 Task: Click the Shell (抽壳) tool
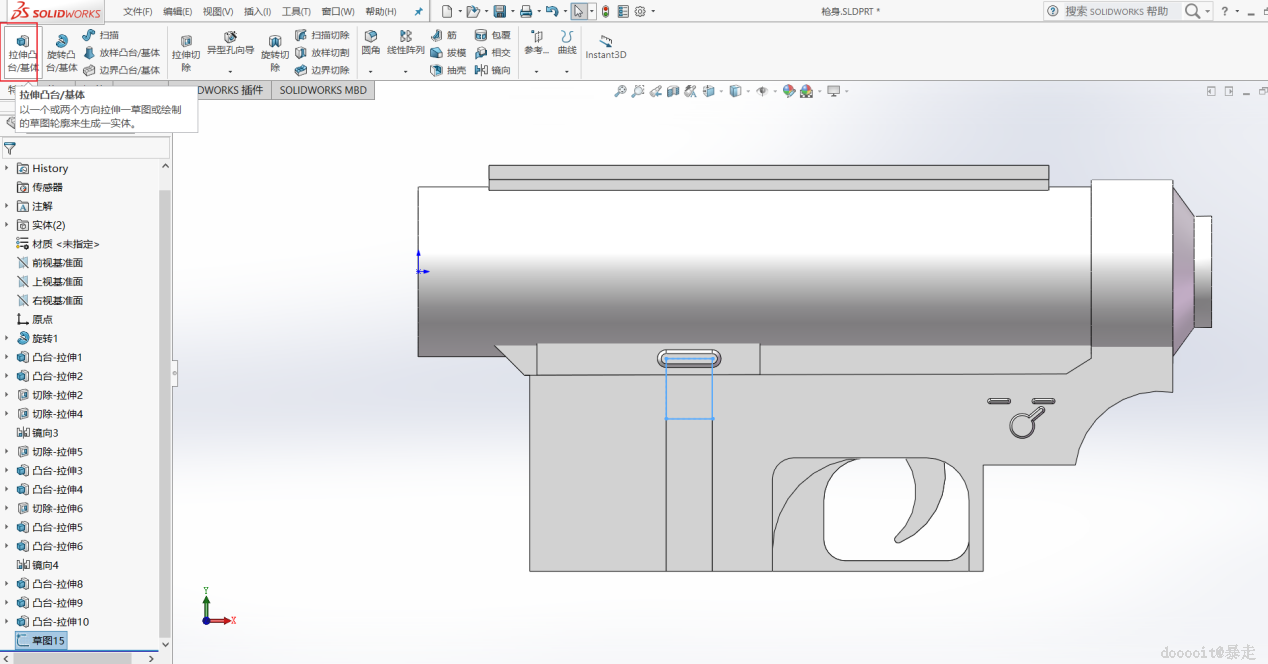448,70
